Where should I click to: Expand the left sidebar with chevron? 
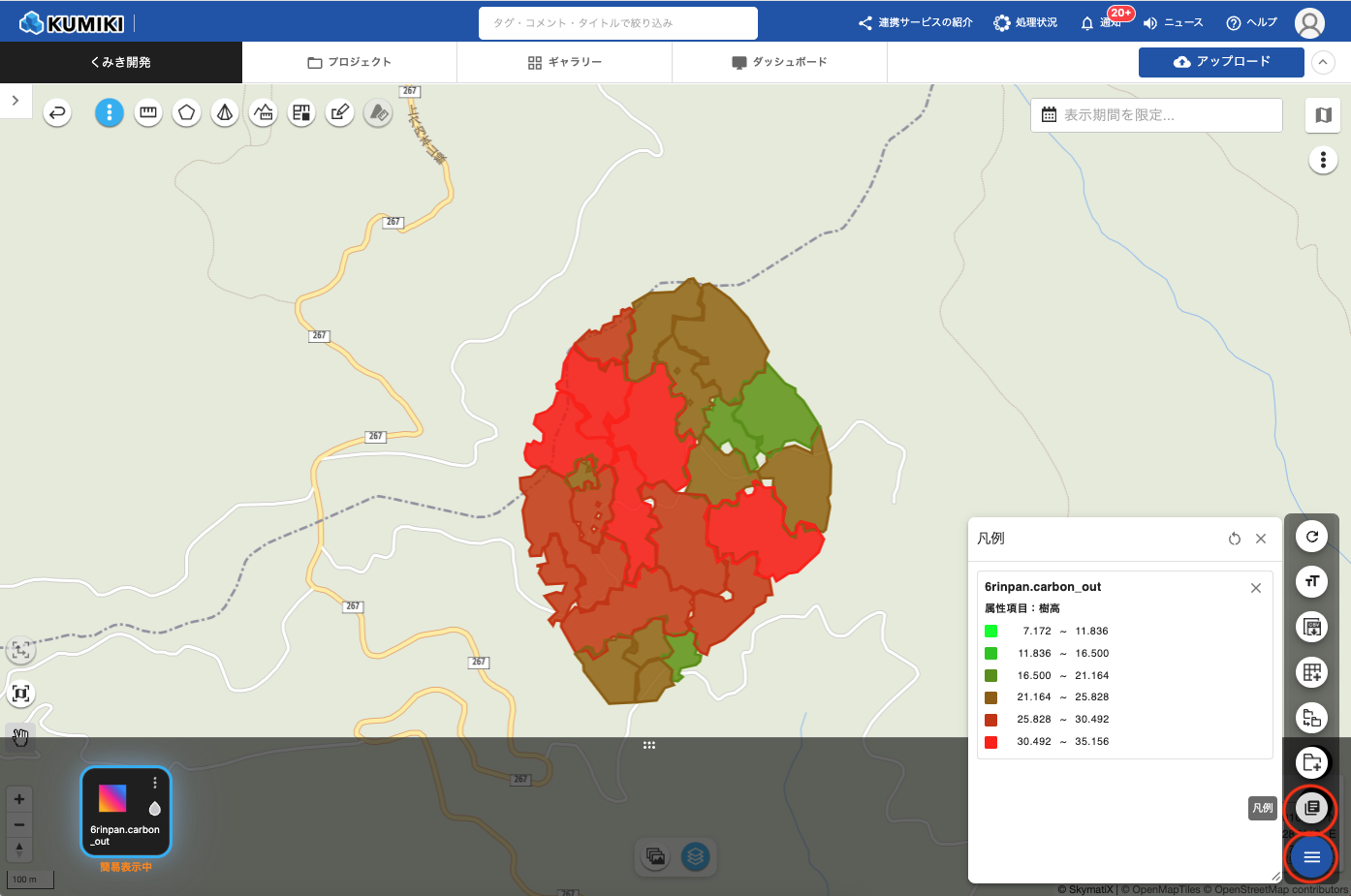[x=16, y=101]
